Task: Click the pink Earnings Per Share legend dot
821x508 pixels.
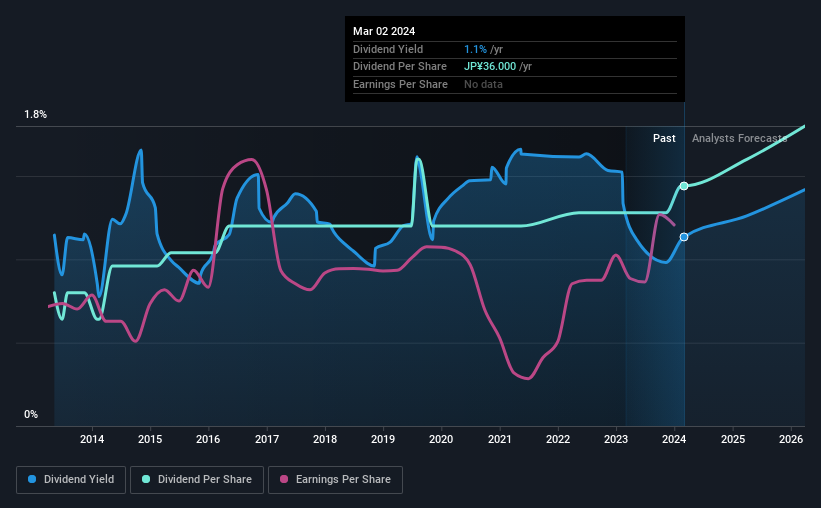Action: tap(284, 479)
